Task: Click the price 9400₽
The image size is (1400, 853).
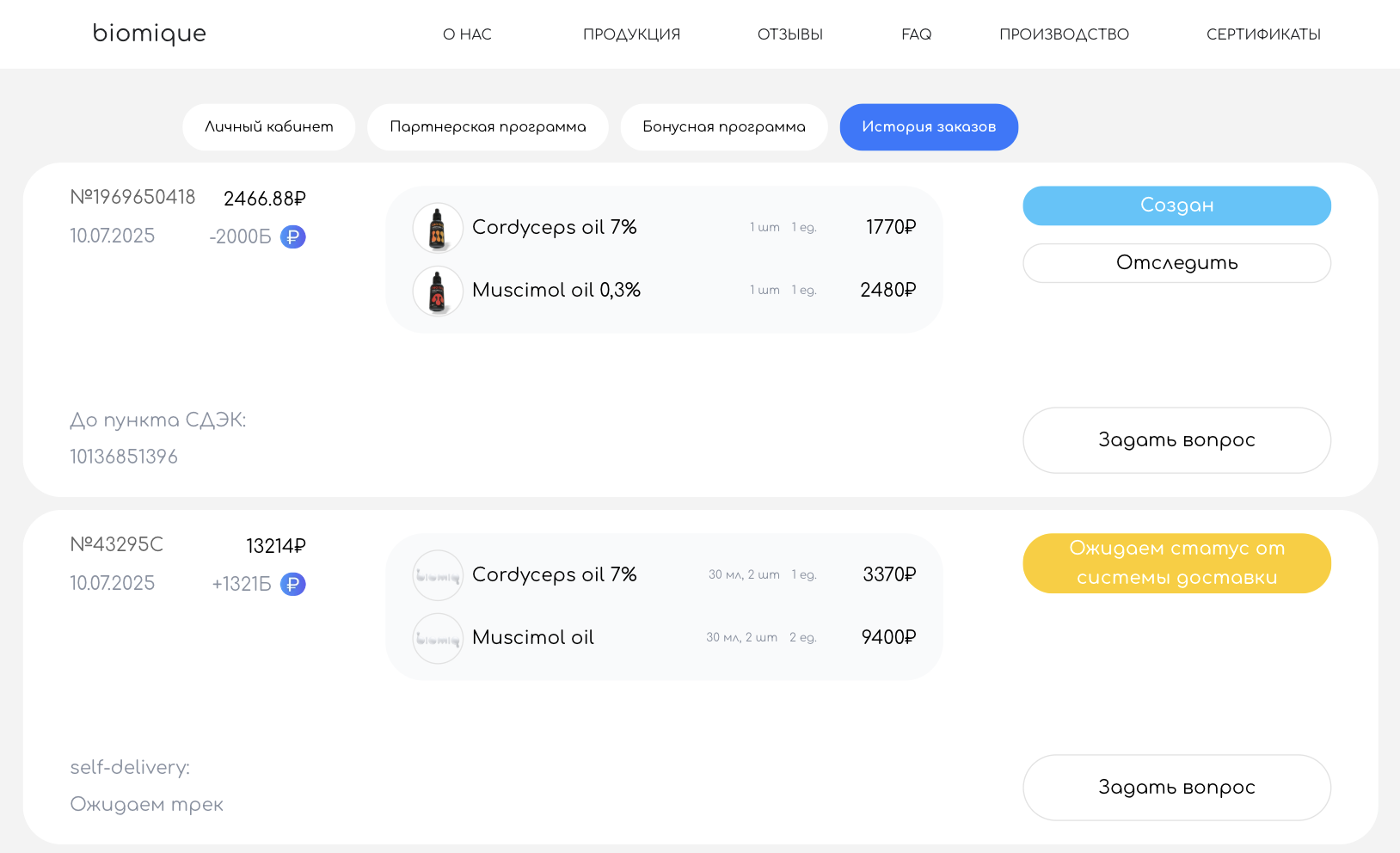Action: click(889, 637)
